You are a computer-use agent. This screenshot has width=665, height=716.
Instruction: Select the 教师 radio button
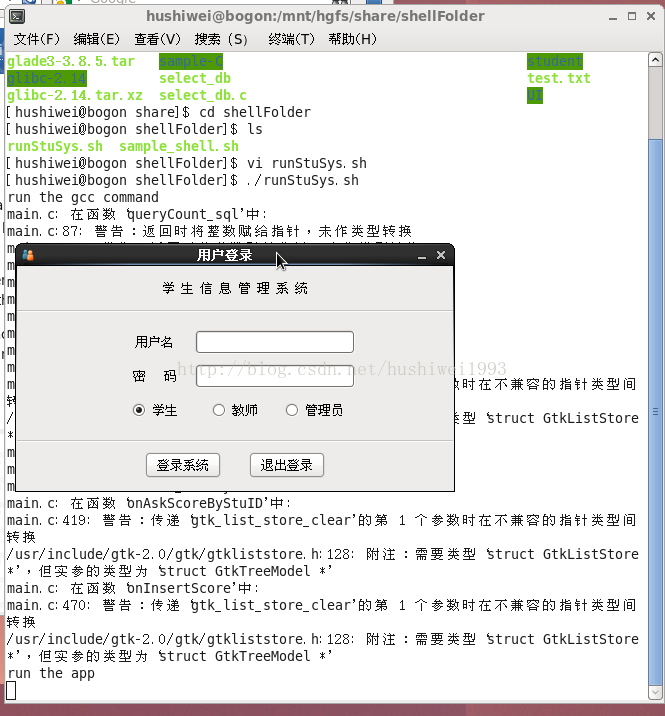[219, 410]
